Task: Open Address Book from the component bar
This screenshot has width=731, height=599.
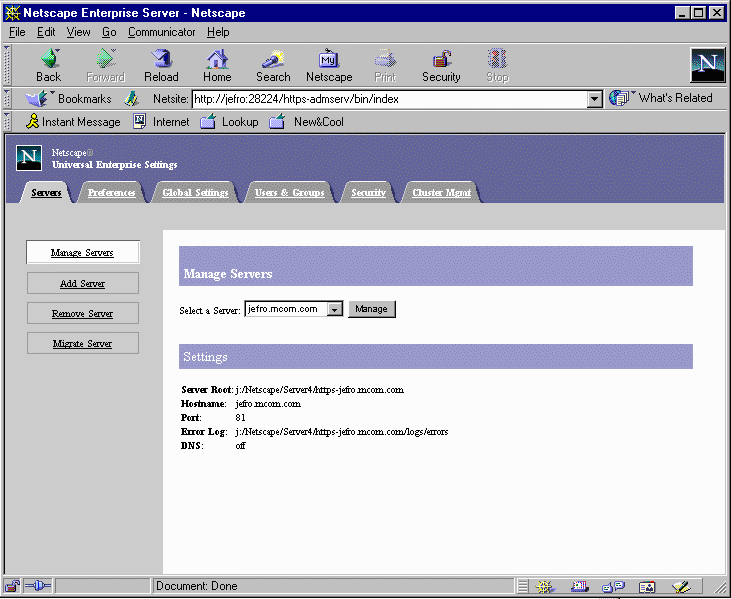Action: 647,586
